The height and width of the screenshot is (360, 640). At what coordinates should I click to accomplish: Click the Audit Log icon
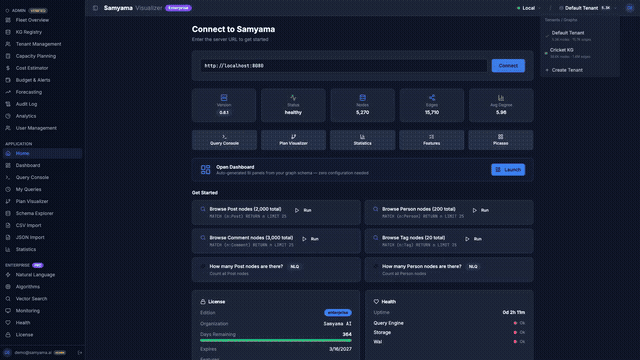click(x=8, y=104)
